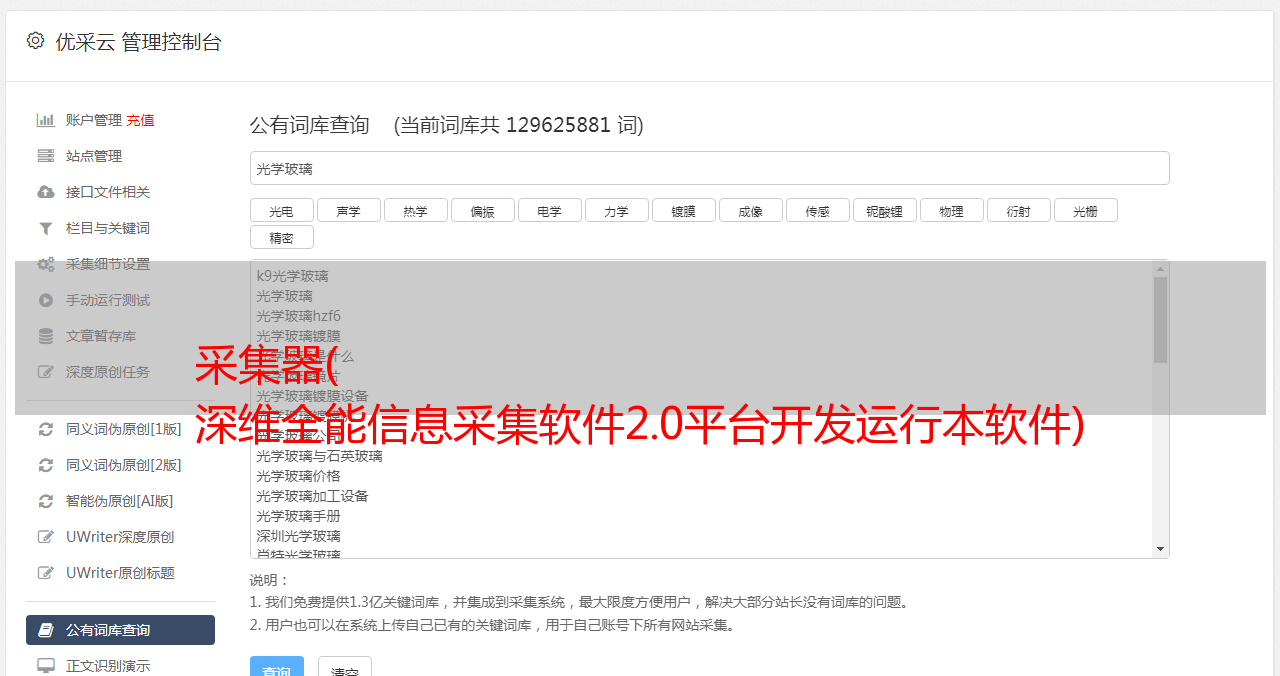1280x676 pixels.
Task: Click the refresh icon for 同义词伪原创[1版]
Action: 46,429
